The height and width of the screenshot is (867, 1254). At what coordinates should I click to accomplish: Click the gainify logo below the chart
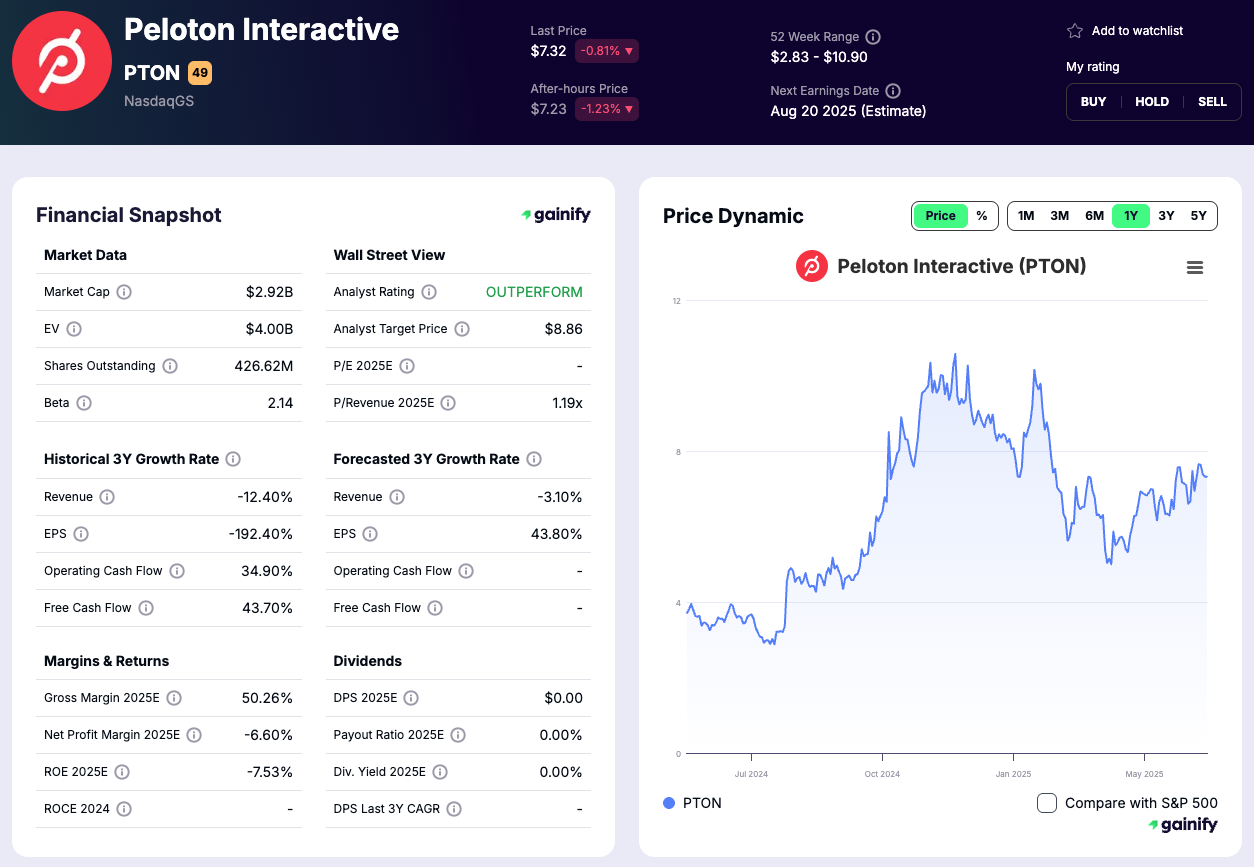point(1183,825)
